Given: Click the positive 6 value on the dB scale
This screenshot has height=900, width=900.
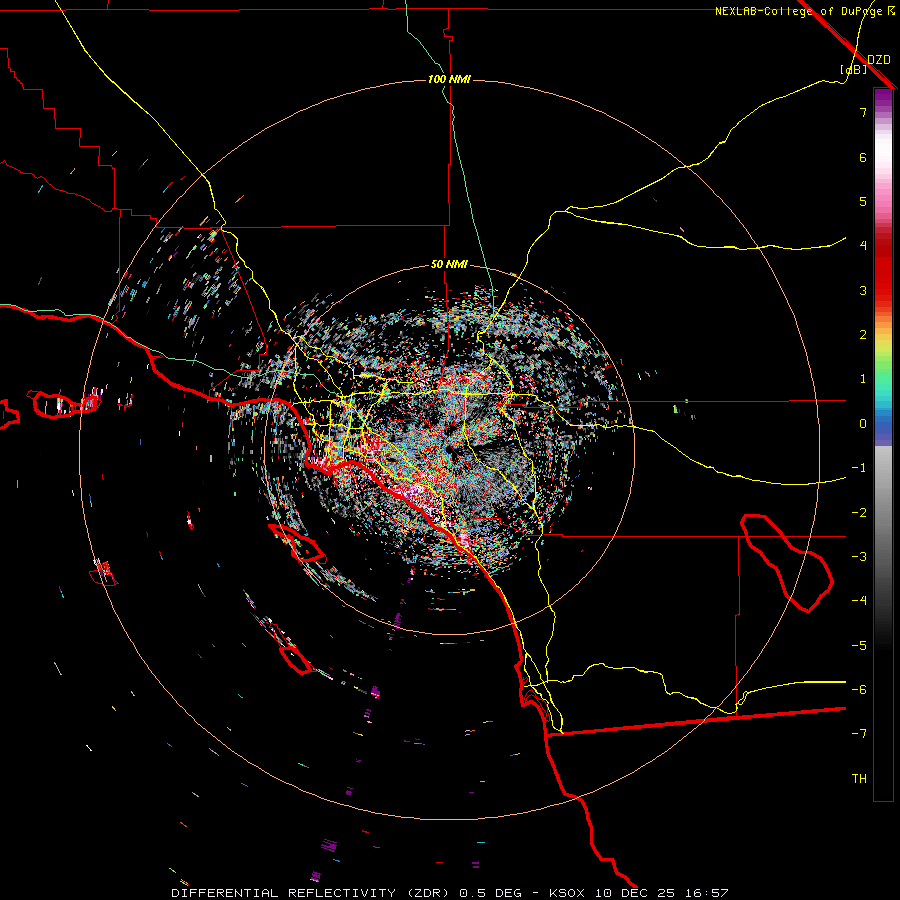Looking at the screenshot, I should (x=863, y=157).
